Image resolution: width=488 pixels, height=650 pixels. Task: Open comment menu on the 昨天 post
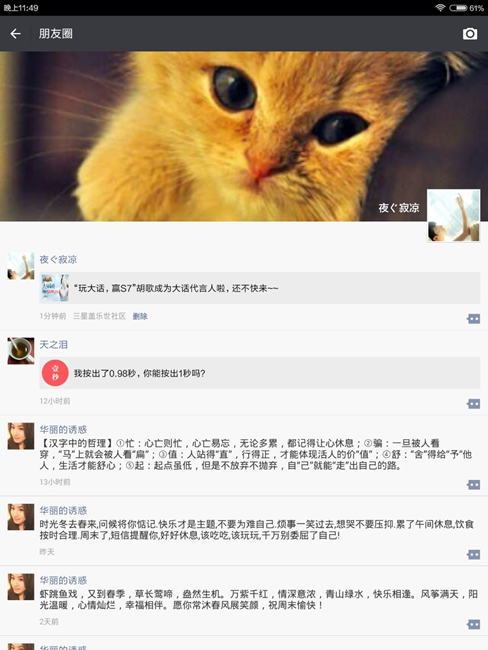473,554
